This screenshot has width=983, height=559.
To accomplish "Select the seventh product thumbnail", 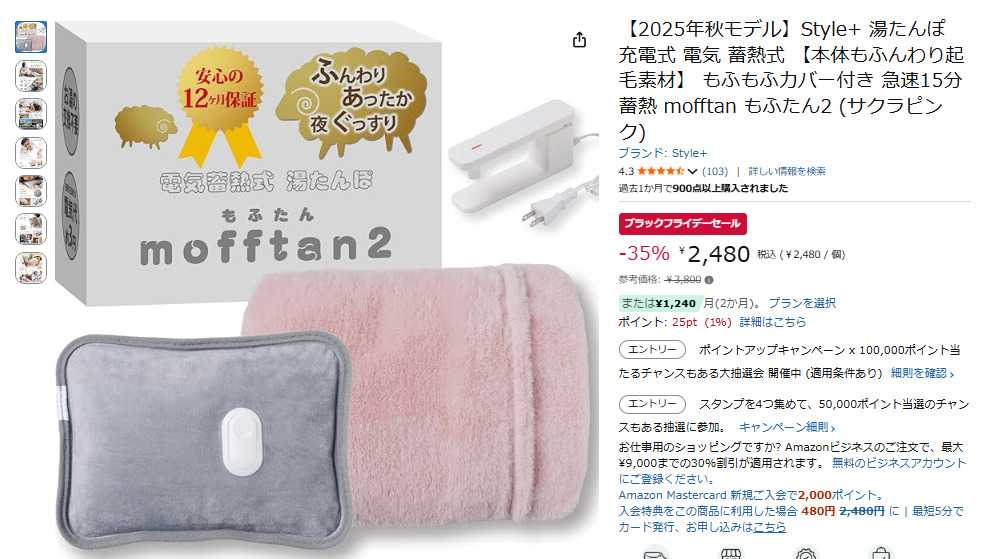I will click(x=31, y=268).
